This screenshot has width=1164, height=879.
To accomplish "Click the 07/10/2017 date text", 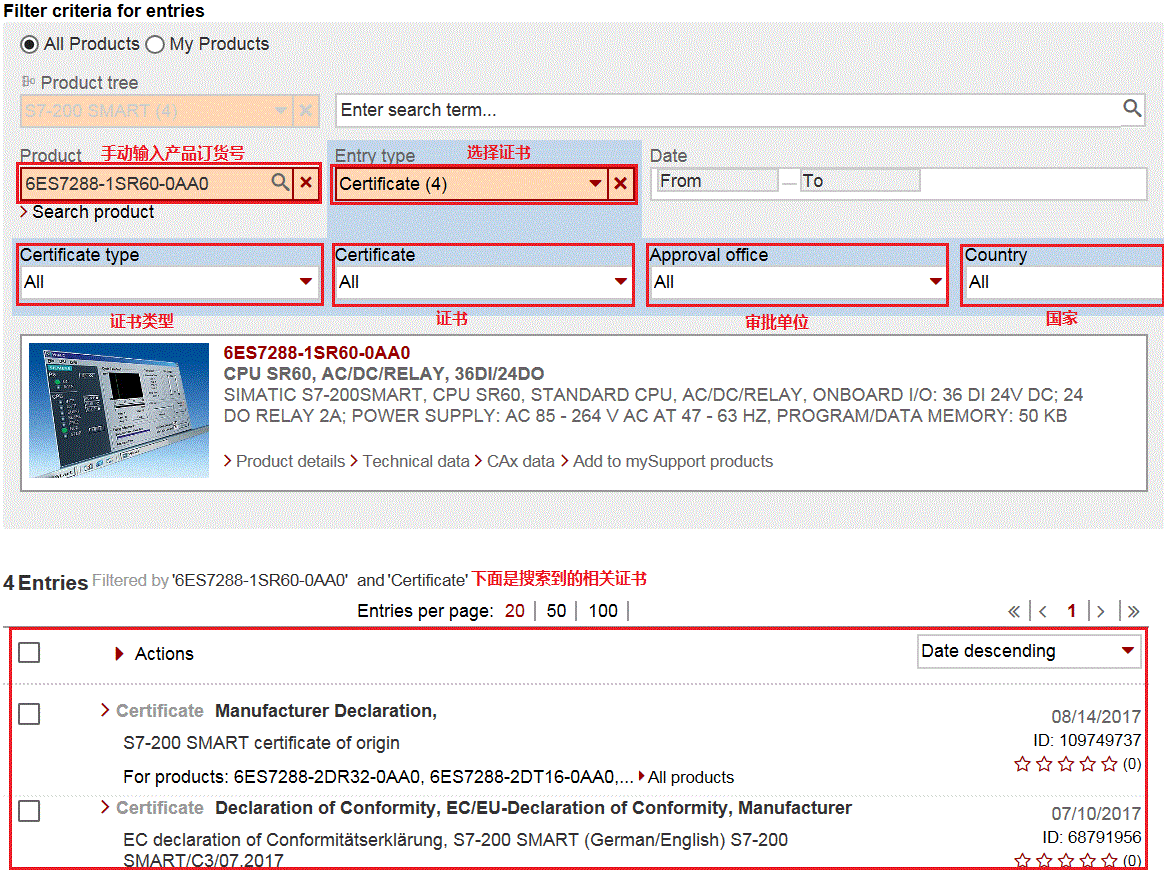I will tap(1096, 814).
